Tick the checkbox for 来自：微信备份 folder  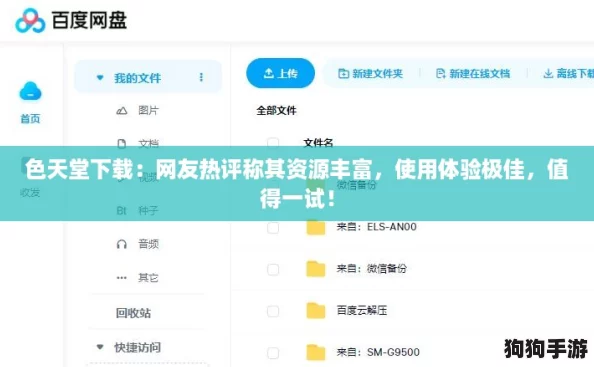coord(273,270)
